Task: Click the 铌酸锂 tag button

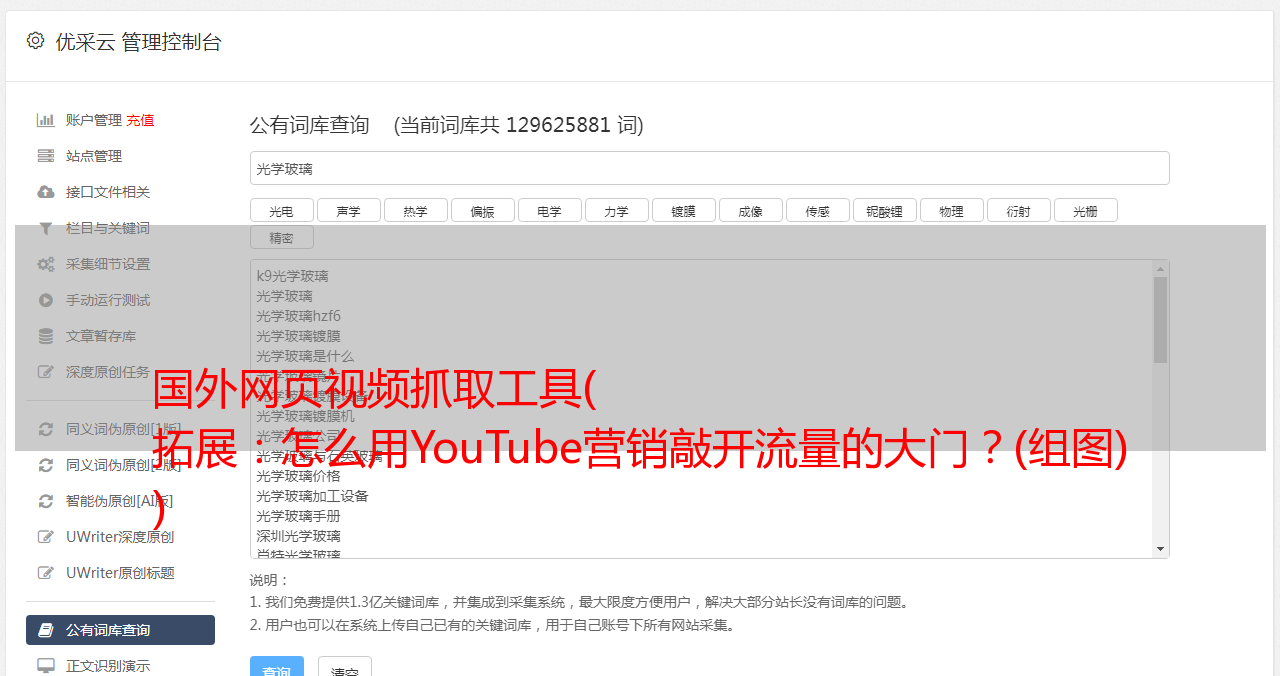Action: click(x=884, y=211)
